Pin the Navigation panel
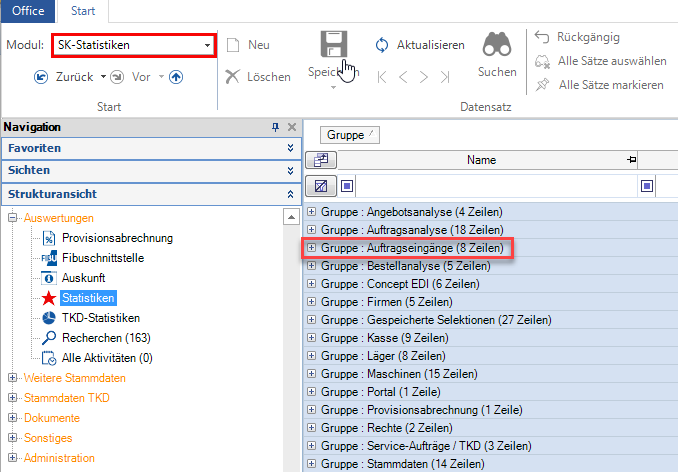This screenshot has height=472, width=678. point(276,127)
